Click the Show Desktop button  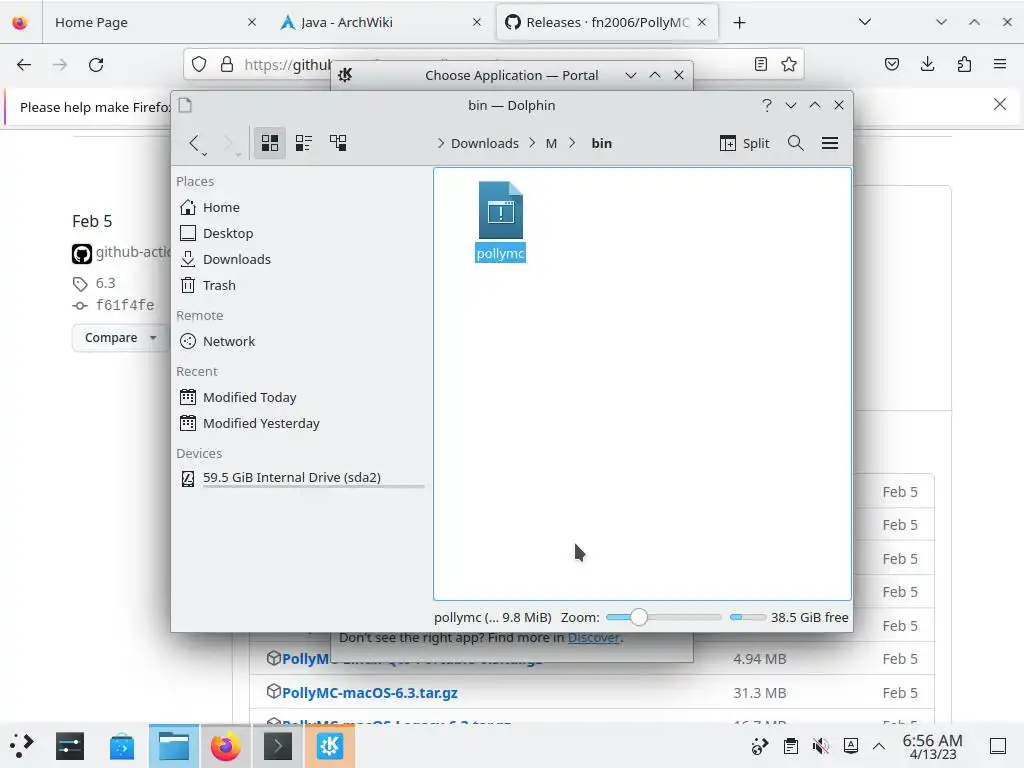pos(998,746)
